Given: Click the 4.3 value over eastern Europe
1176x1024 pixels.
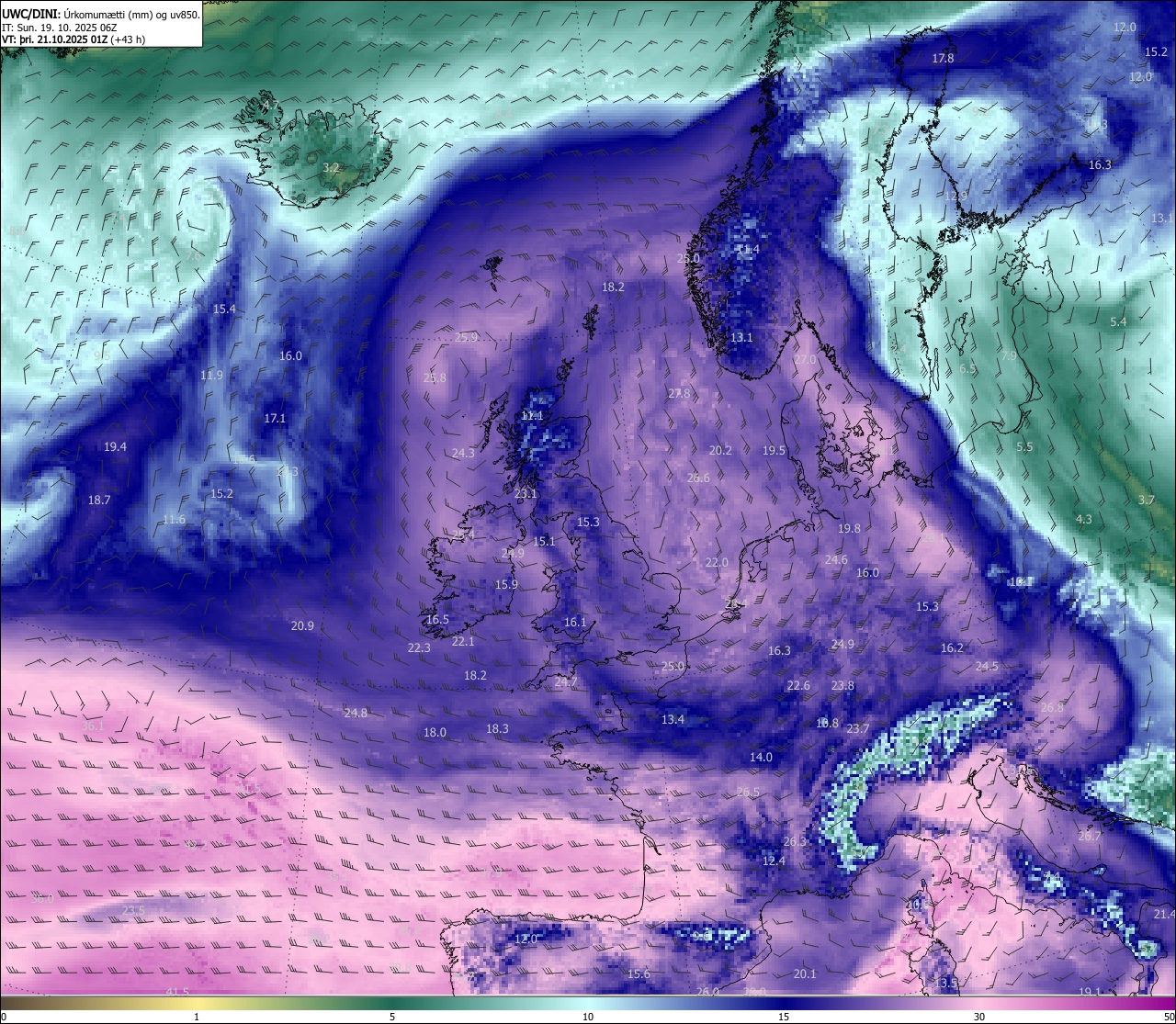Looking at the screenshot, I should click(1083, 519).
